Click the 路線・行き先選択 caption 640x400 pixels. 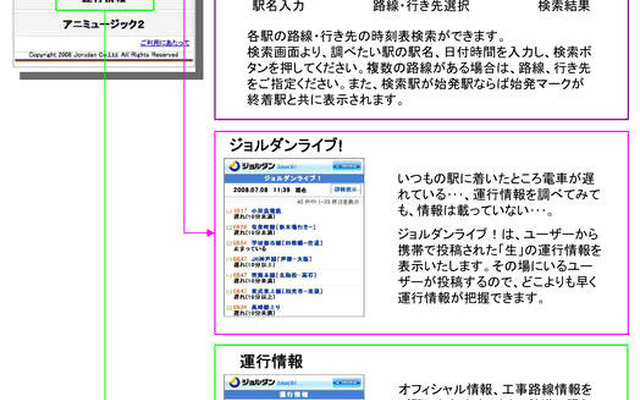(x=421, y=6)
